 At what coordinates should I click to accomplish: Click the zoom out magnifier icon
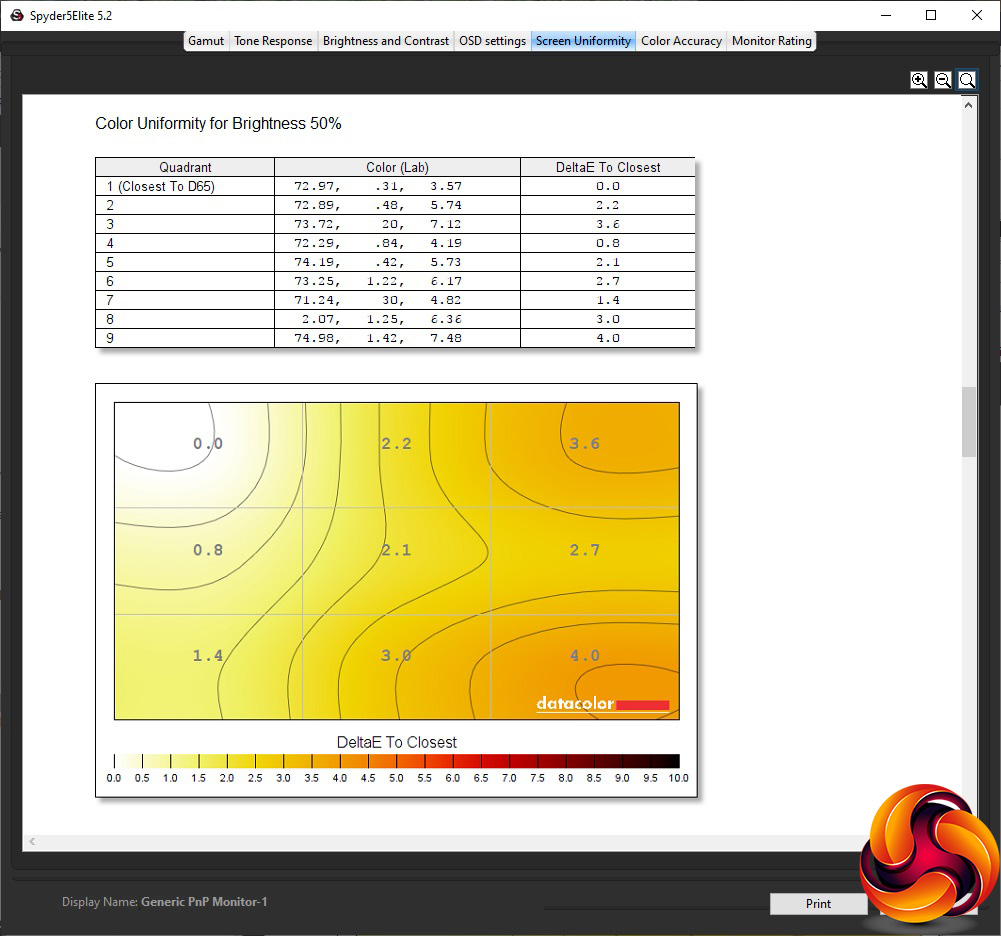(943, 80)
